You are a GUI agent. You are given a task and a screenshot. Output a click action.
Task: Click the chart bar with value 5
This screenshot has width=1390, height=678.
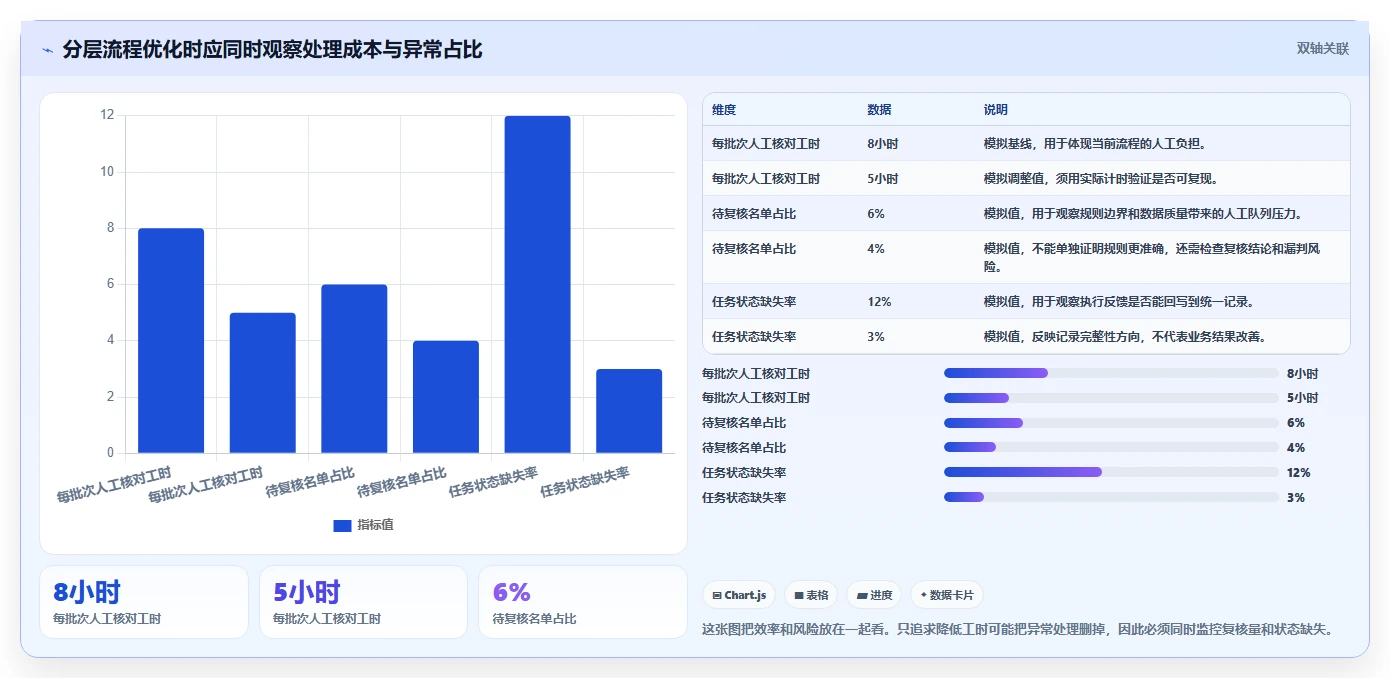point(263,383)
